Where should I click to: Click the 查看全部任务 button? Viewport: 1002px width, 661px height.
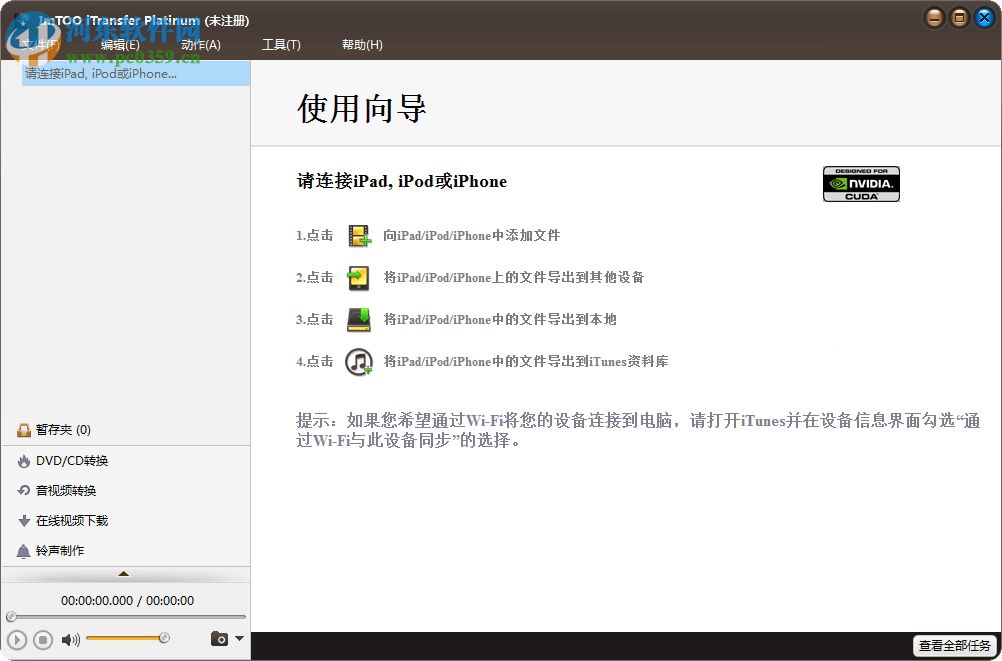coord(953,646)
